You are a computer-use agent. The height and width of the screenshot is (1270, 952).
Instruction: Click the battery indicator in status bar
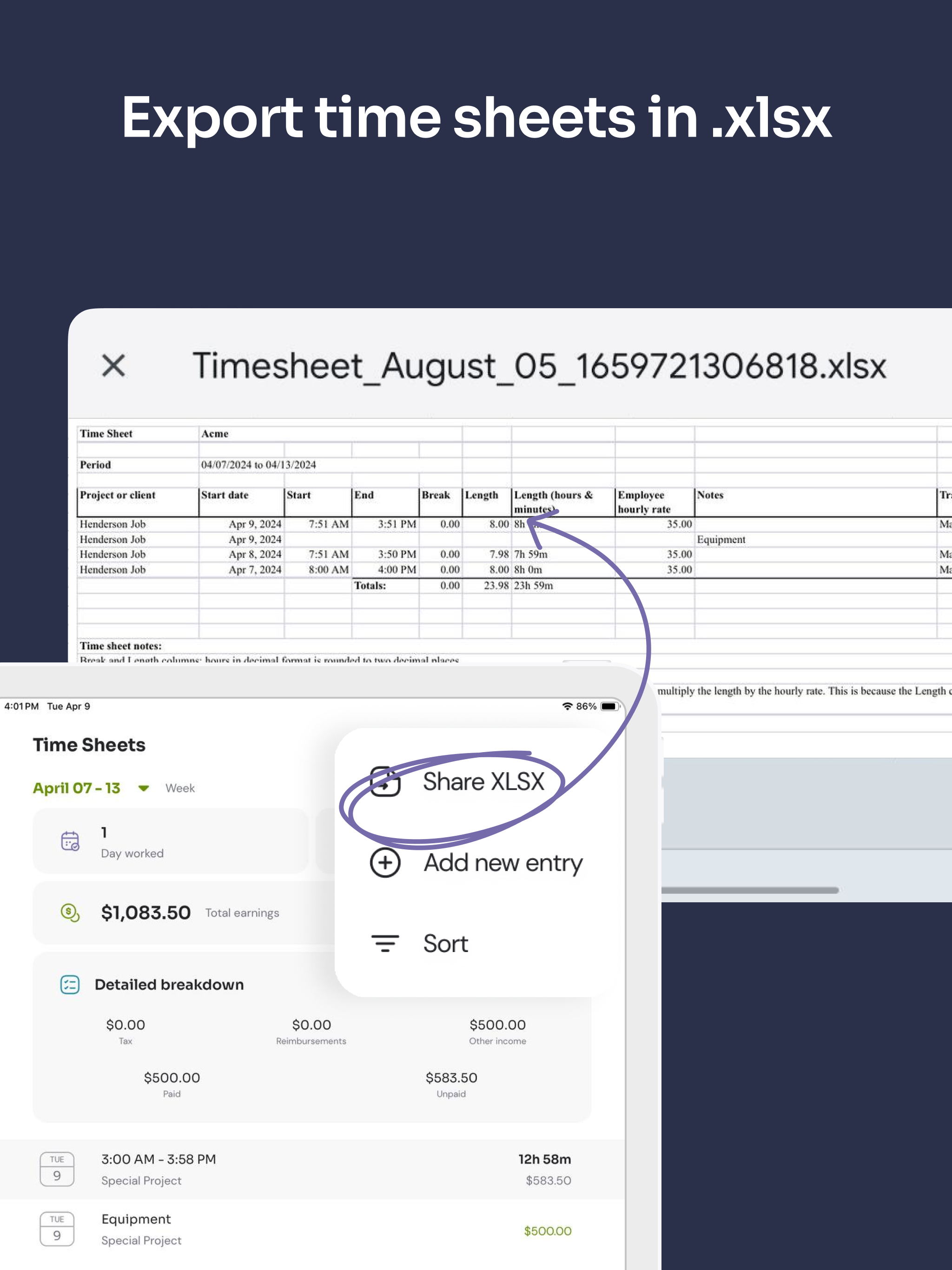tap(609, 706)
